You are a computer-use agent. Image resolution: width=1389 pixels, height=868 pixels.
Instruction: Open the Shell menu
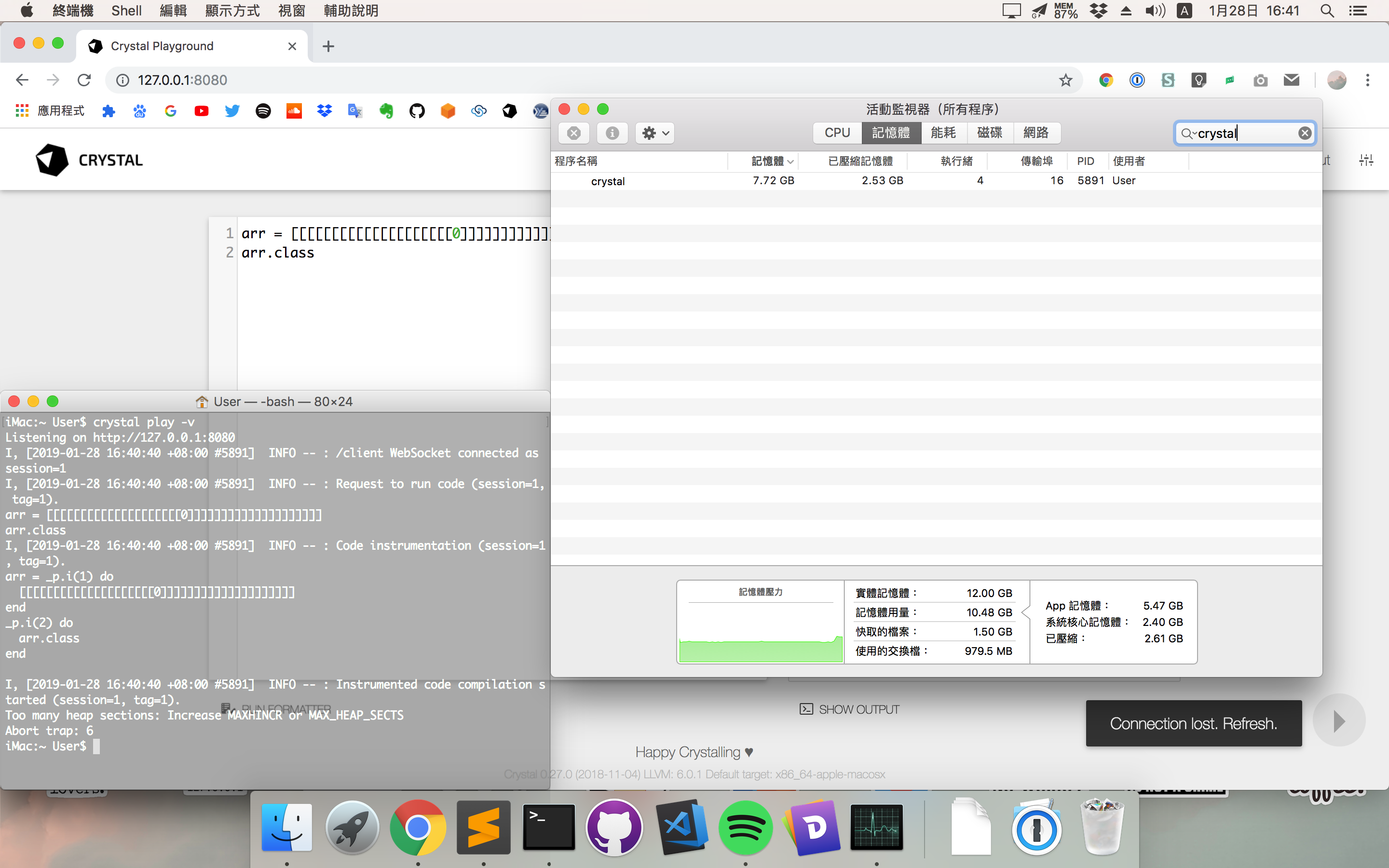tap(126, 10)
